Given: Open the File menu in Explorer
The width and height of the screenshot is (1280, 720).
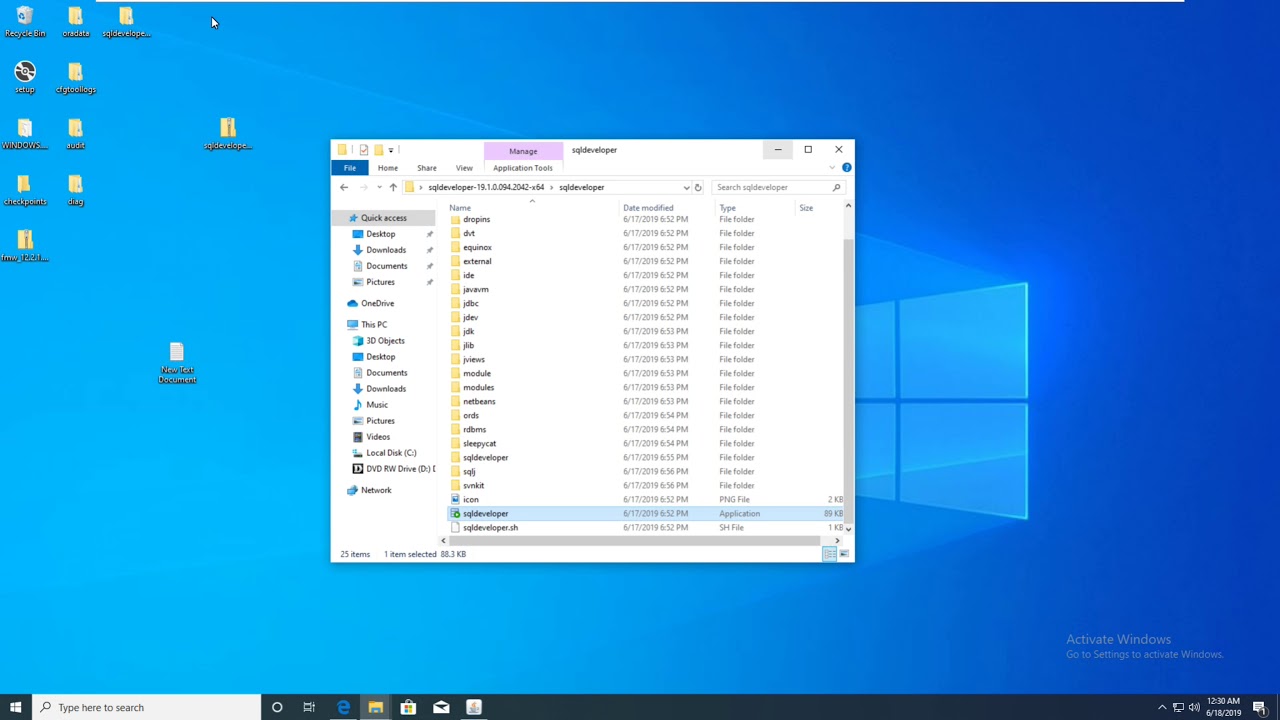Looking at the screenshot, I should (350, 168).
